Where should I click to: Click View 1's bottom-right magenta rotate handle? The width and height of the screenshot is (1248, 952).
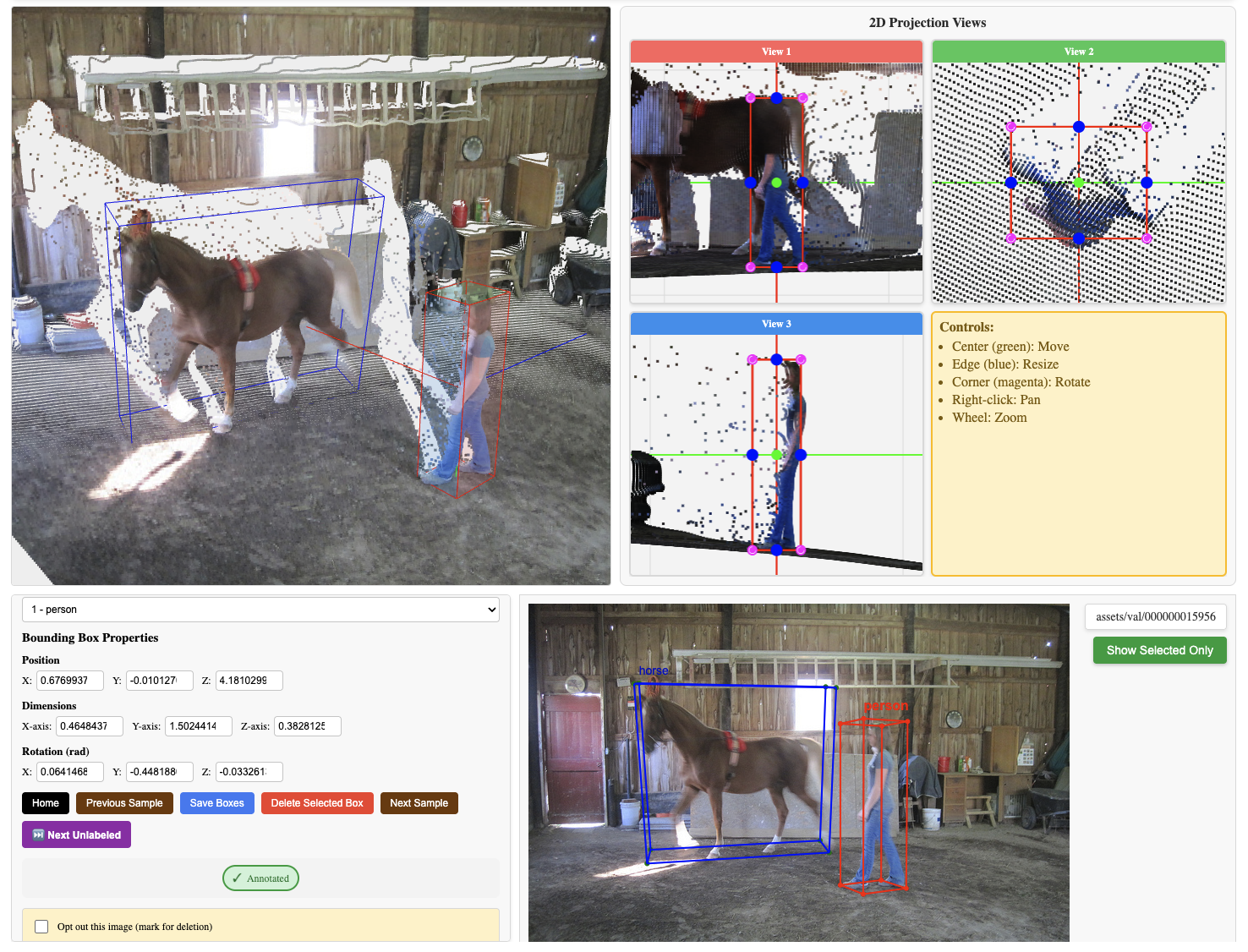[802, 267]
